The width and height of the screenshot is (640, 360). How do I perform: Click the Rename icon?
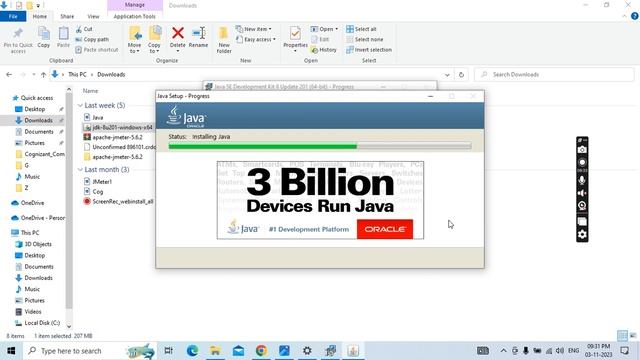(x=198, y=33)
